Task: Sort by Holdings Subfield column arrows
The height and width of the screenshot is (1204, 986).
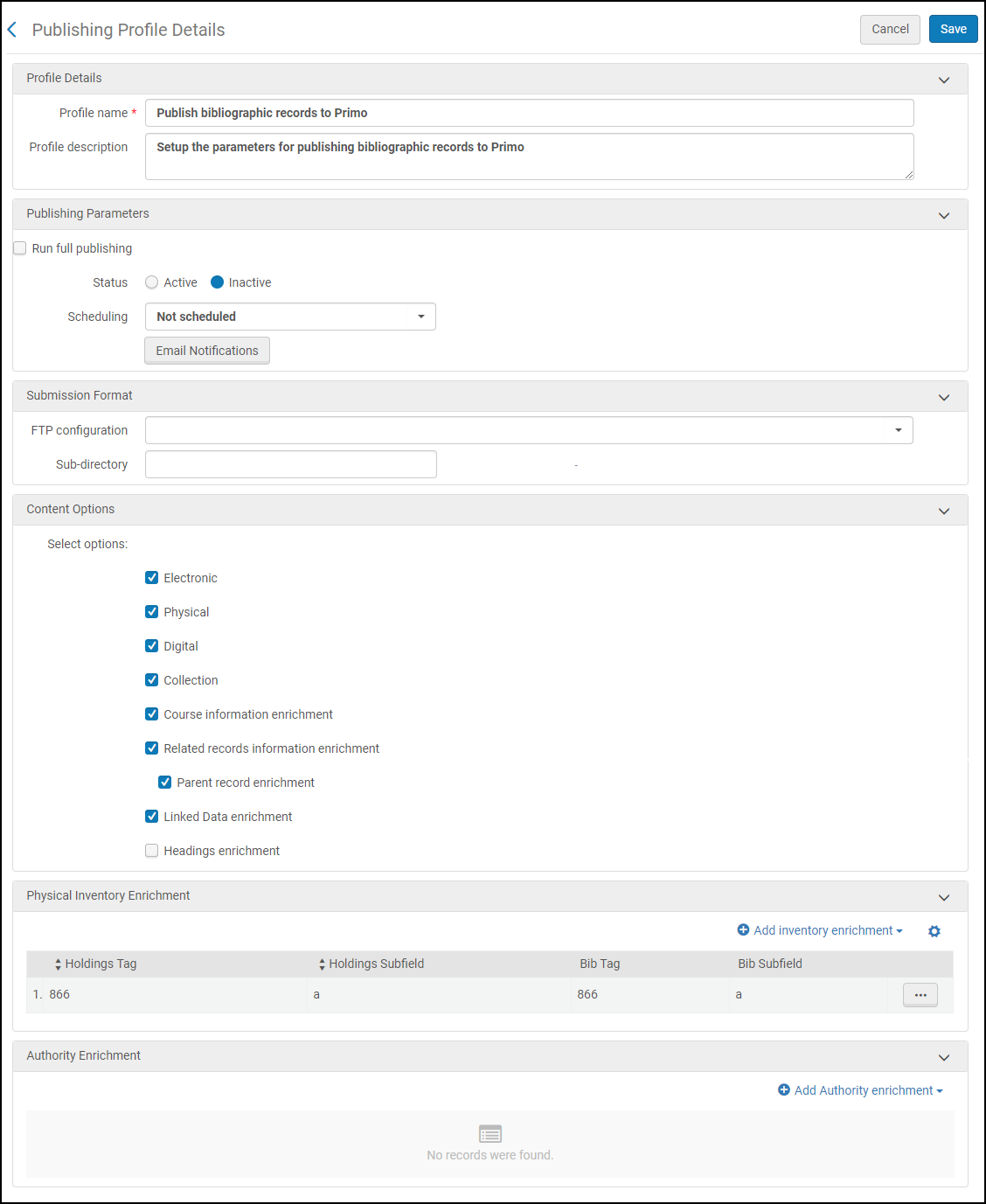Action: (x=322, y=964)
